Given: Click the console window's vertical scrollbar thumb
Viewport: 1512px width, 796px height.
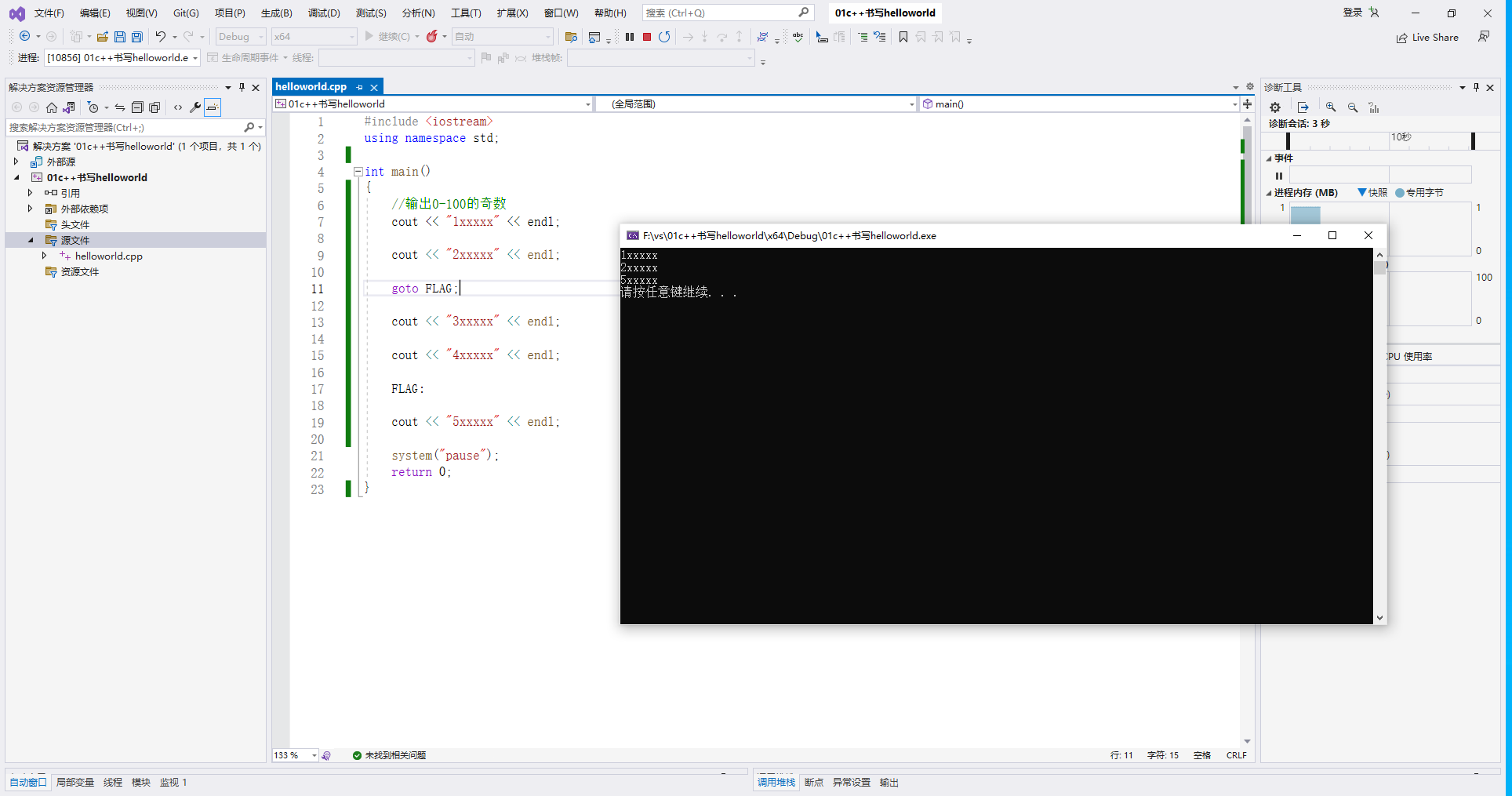Looking at the screenshot, I should pos(1379,267).
